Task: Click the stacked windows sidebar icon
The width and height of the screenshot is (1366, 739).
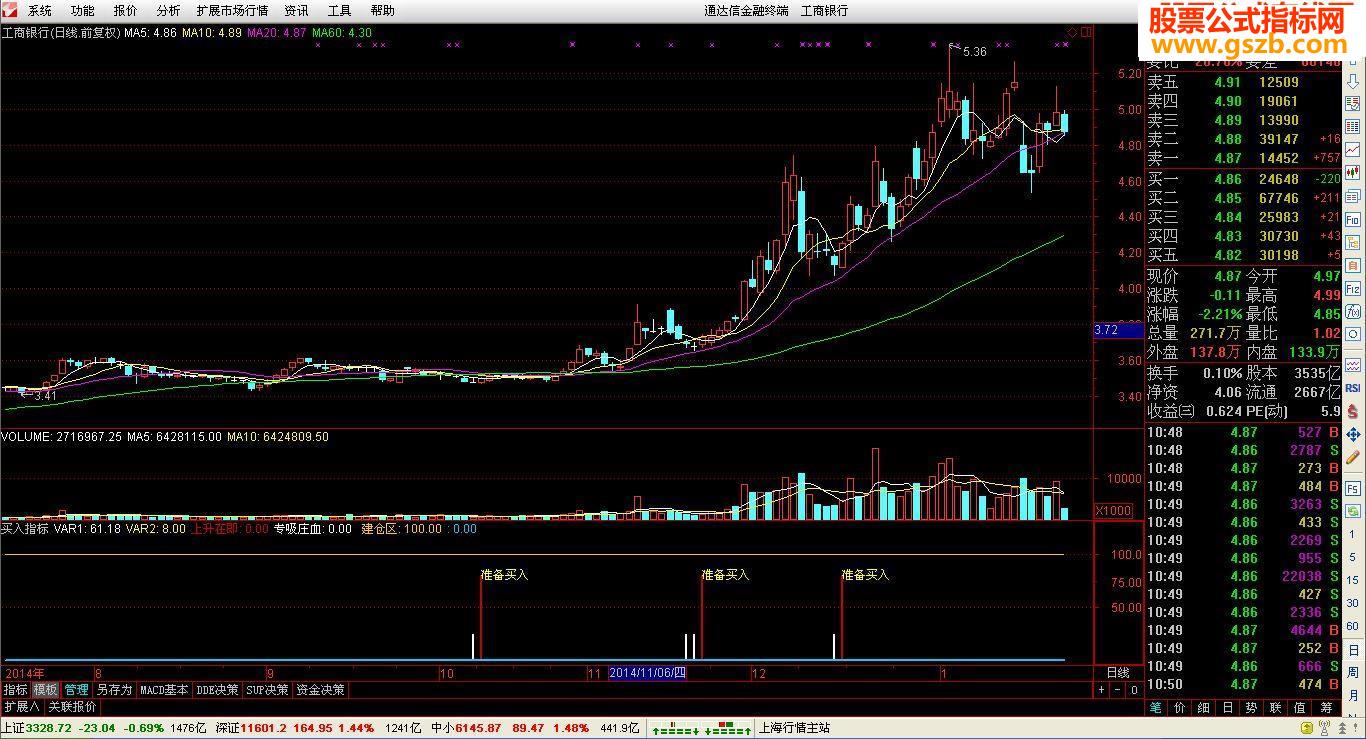Action: point(1353,197)
